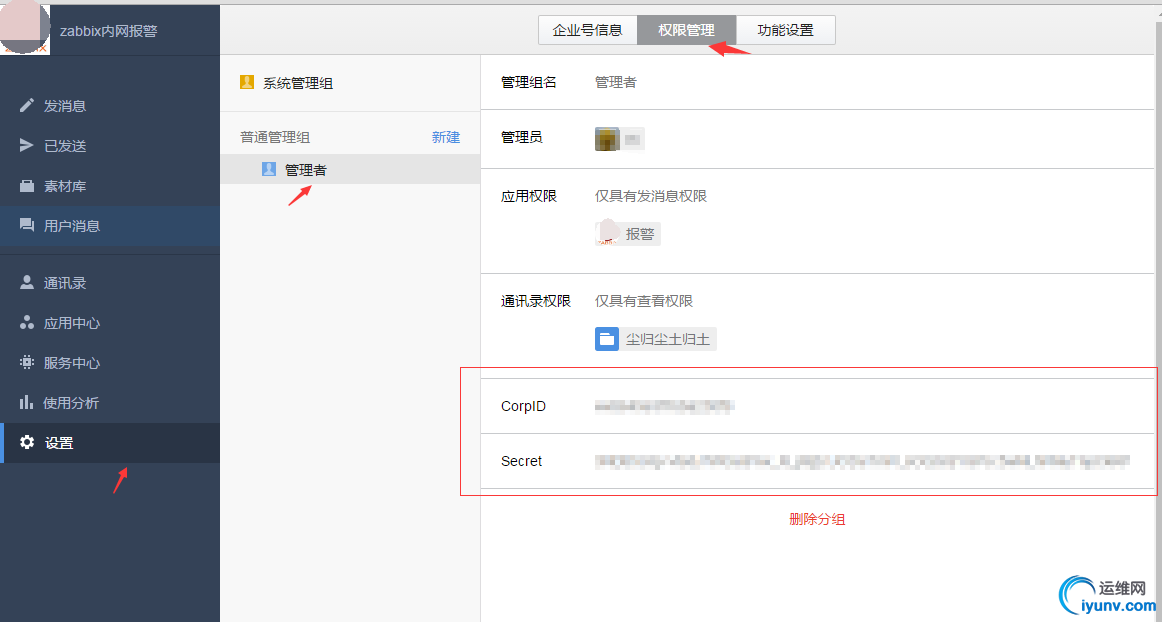Click the bar chart icon beside 使用分析
Screen dimensions: 1162x622
(27, 403)
